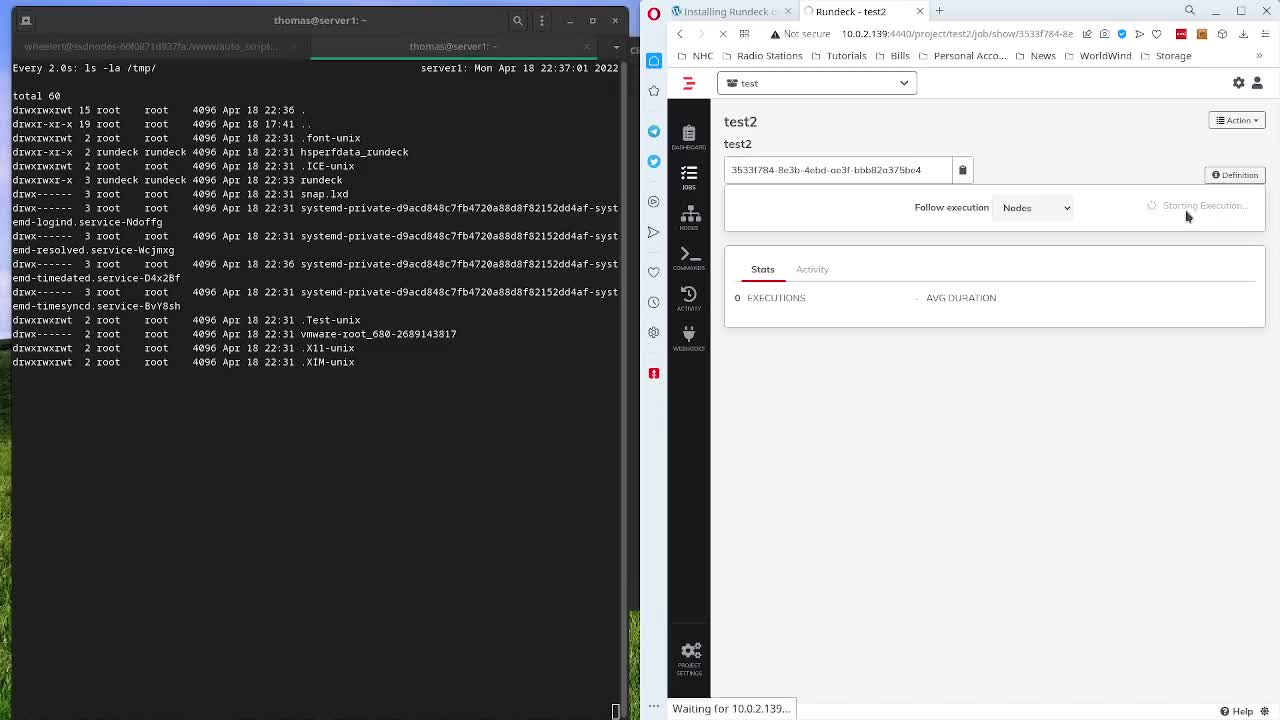Click the new tab icon in terminal window

(x=26, y=20)
